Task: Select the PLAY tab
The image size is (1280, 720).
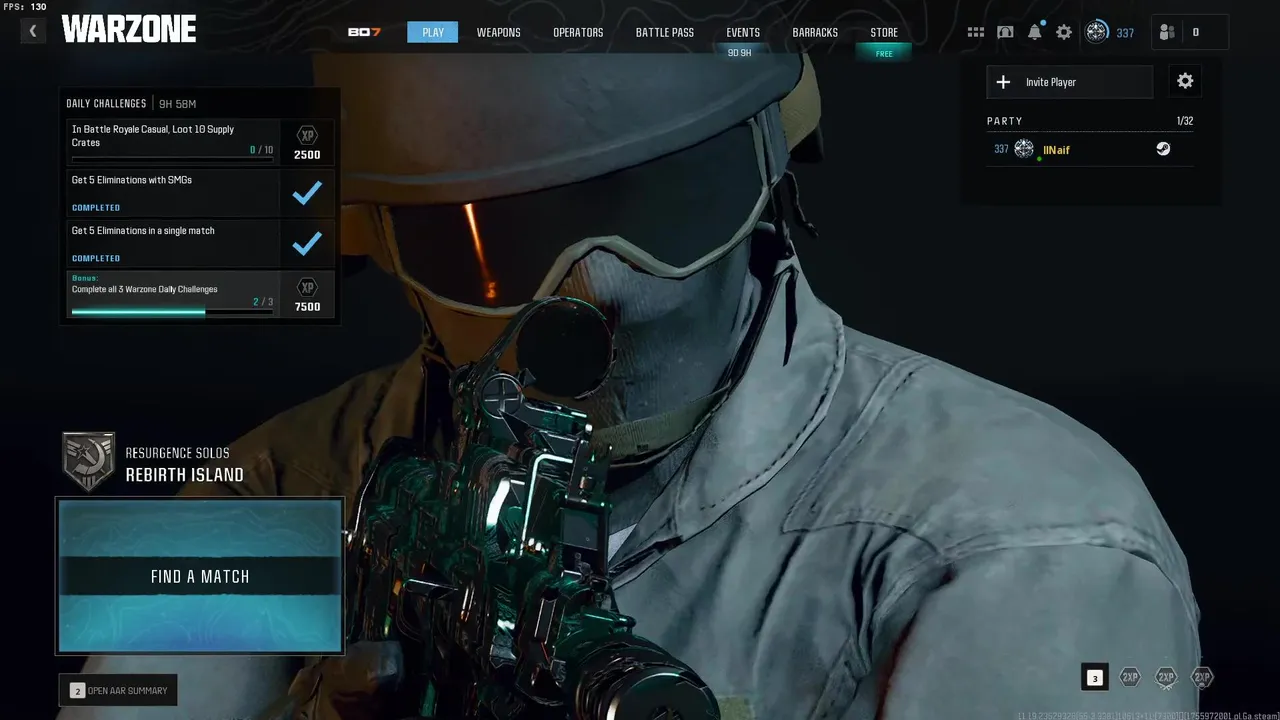Action: 433,32
